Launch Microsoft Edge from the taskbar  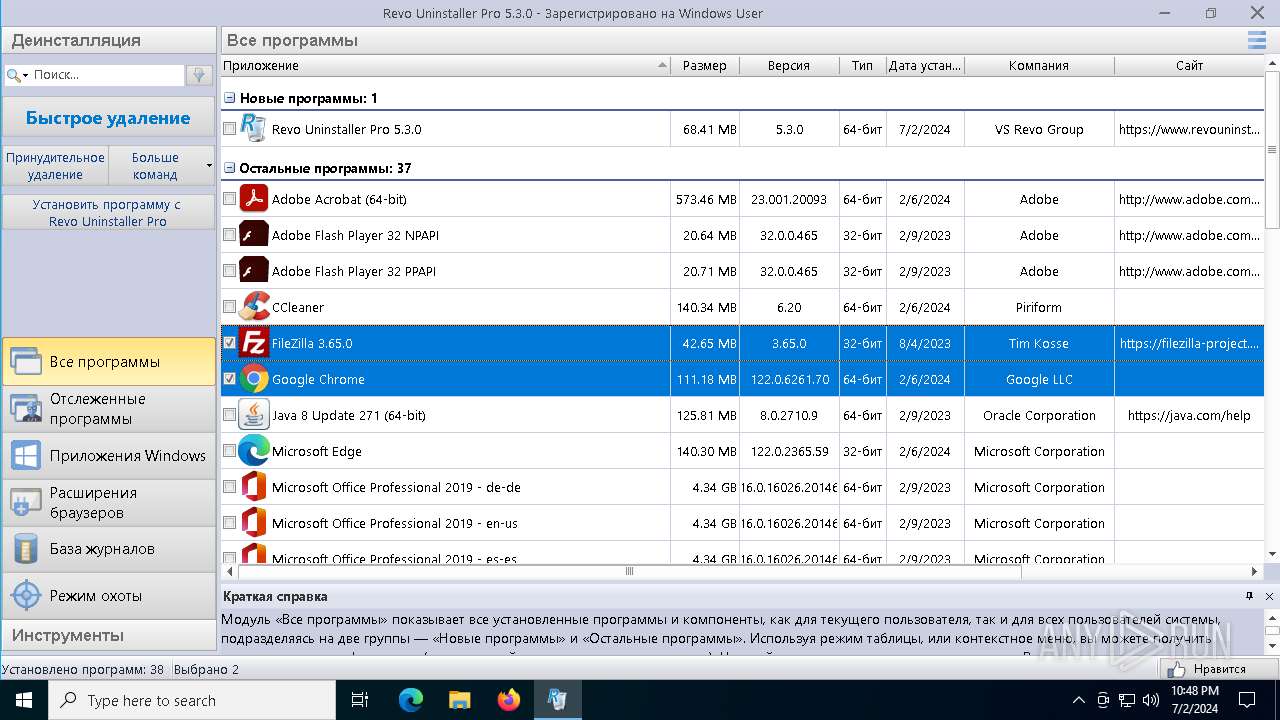pyautogui.click(x=411, y=700)
